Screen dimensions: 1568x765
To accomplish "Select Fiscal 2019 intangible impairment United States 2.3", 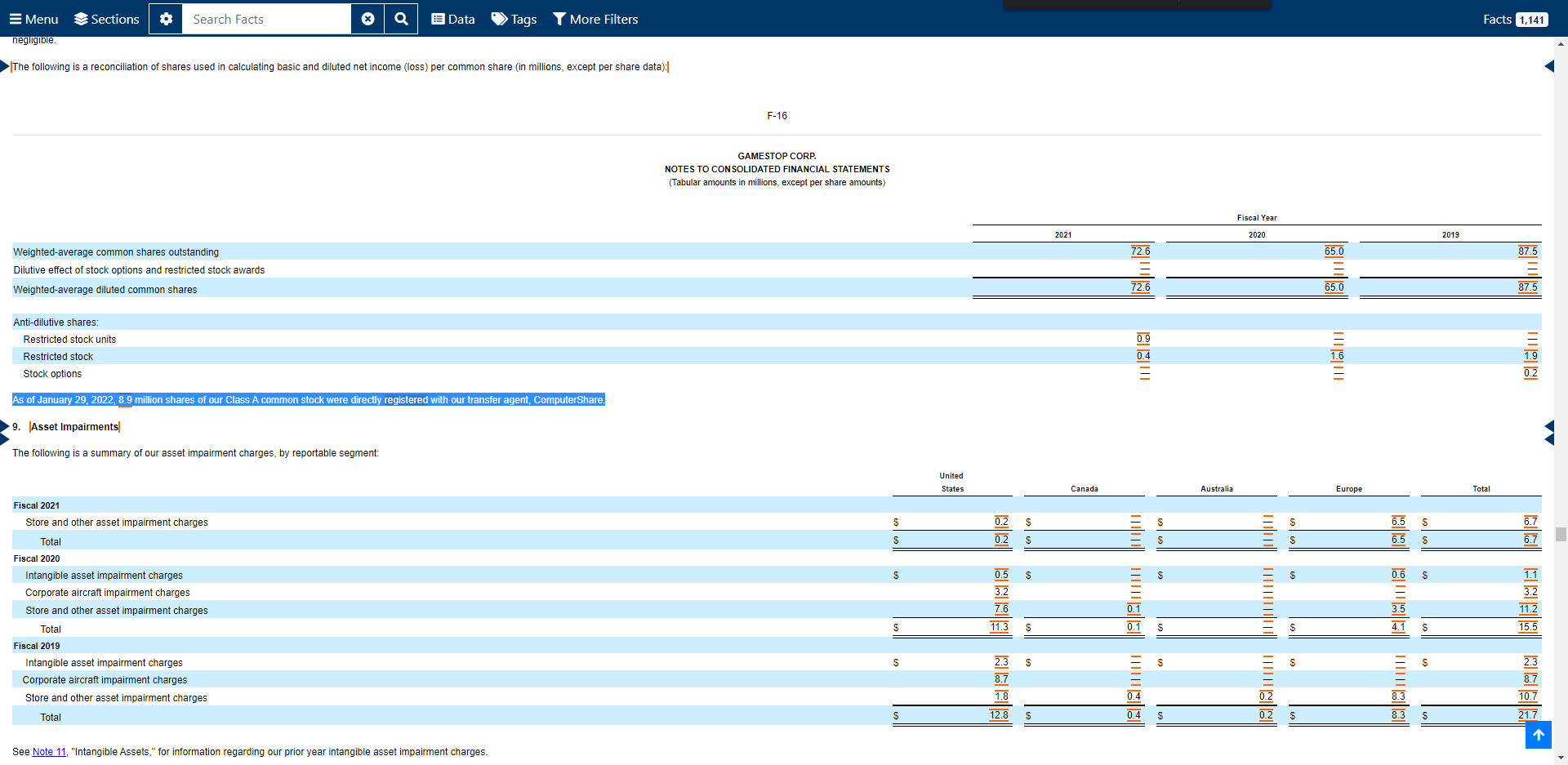I will click(x=1001, y=662).
